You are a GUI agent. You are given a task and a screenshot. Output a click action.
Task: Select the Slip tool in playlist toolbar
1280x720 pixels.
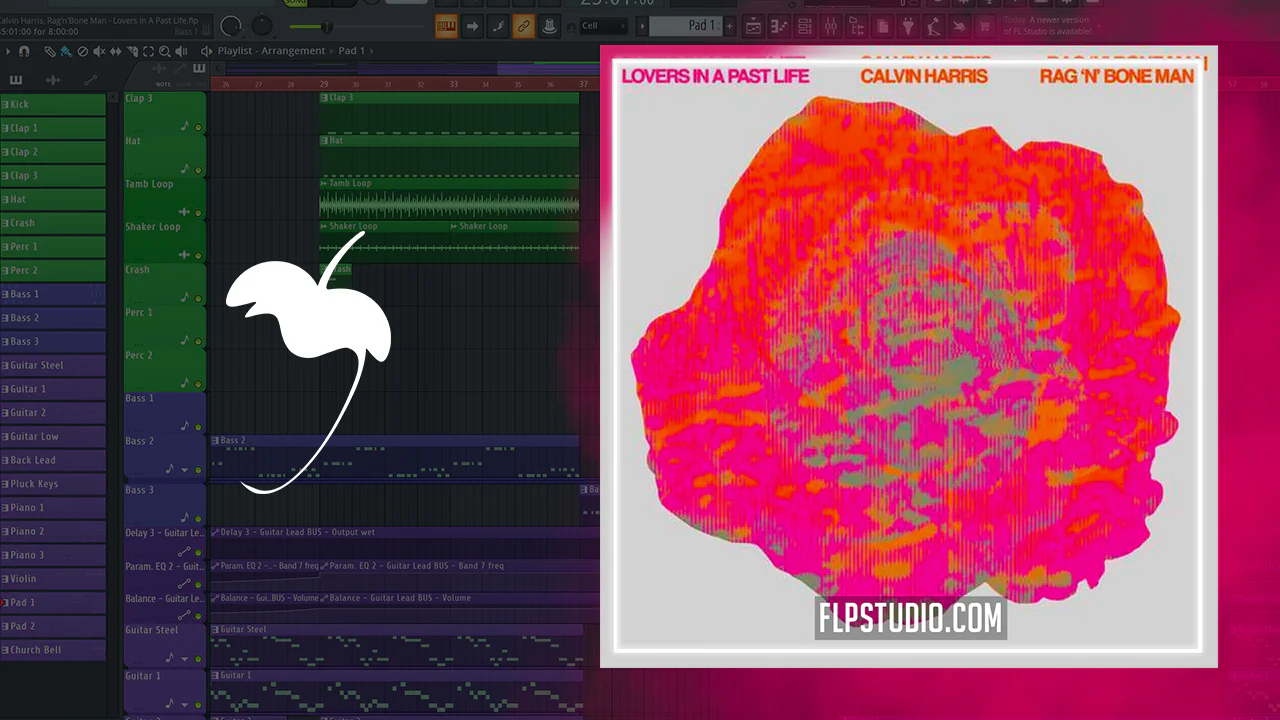coord(116,51)
